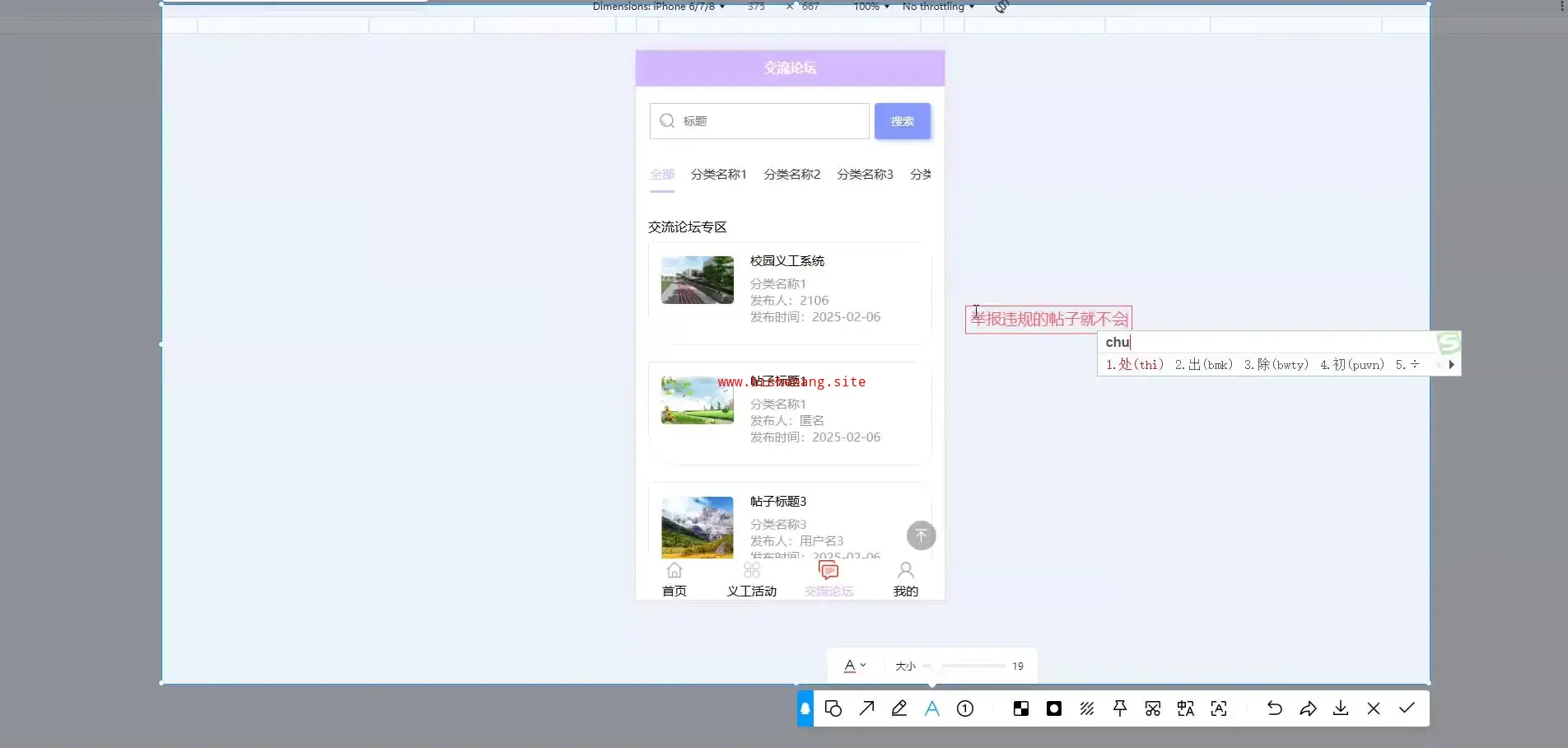1568x748 pixels.
Task: Confirm the screenshot with the checkmark
Action: coord(1407,708)
